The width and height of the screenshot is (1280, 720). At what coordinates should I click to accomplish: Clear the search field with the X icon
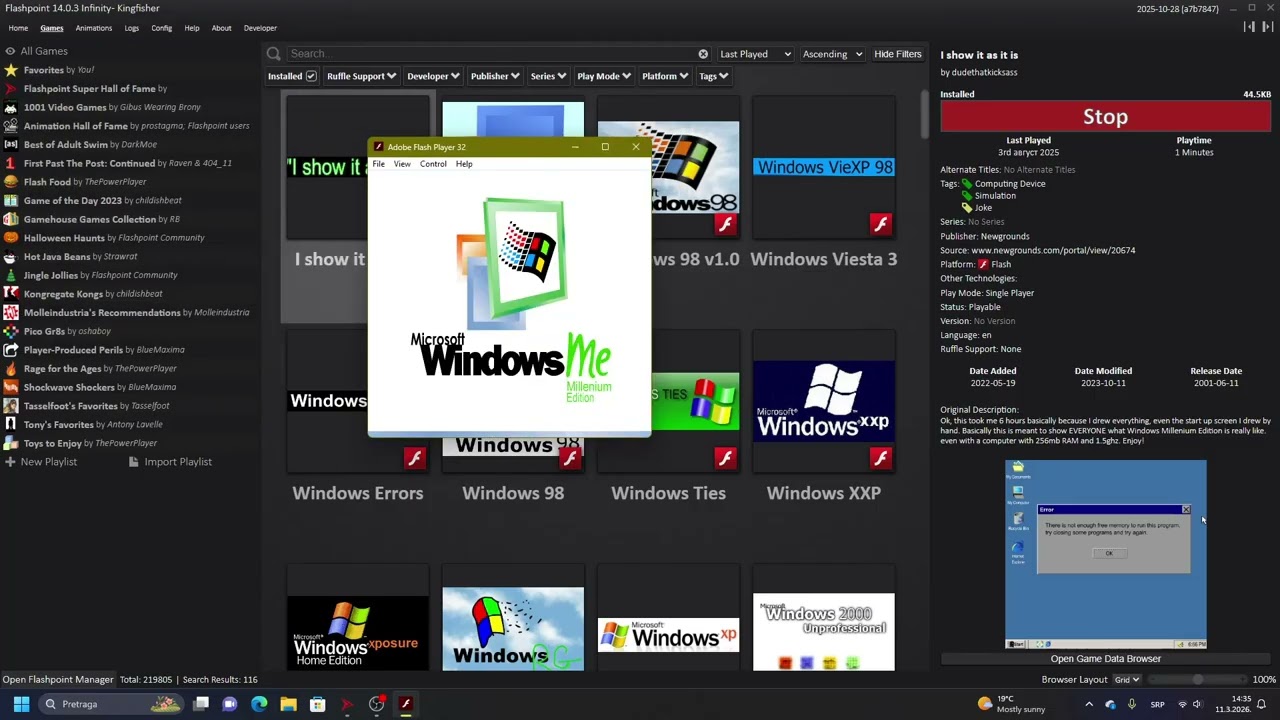pos(703,54)
